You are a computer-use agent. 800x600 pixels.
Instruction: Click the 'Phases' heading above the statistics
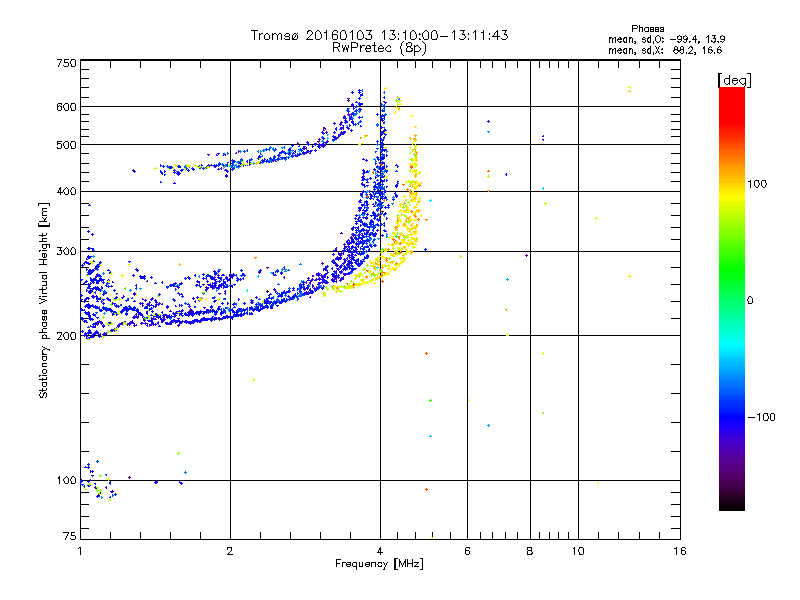(647, 29)
